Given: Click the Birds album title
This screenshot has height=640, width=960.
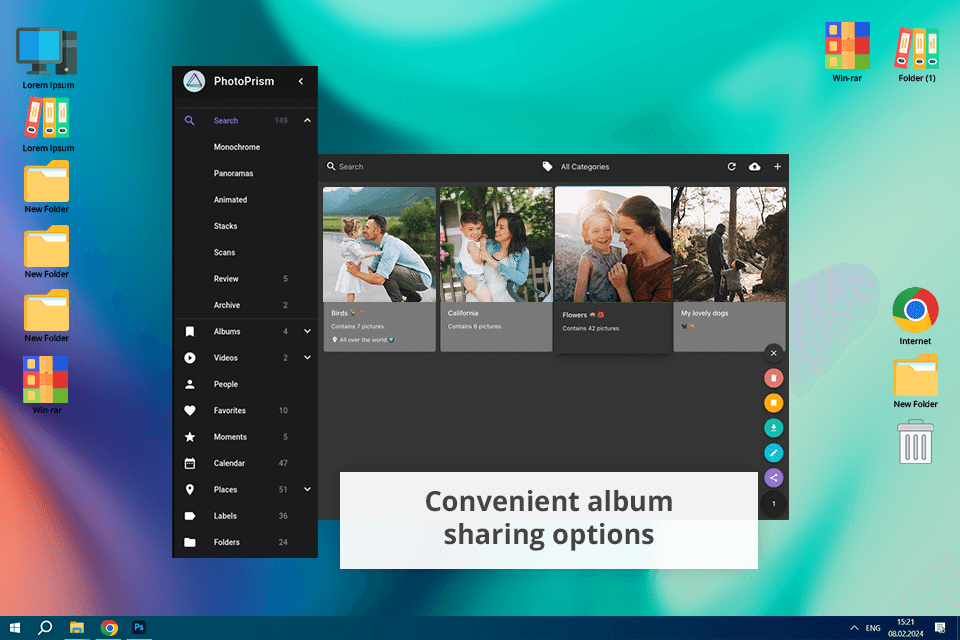Looking at the screenshot, I should pyautogui.click(x=339, y=313).
